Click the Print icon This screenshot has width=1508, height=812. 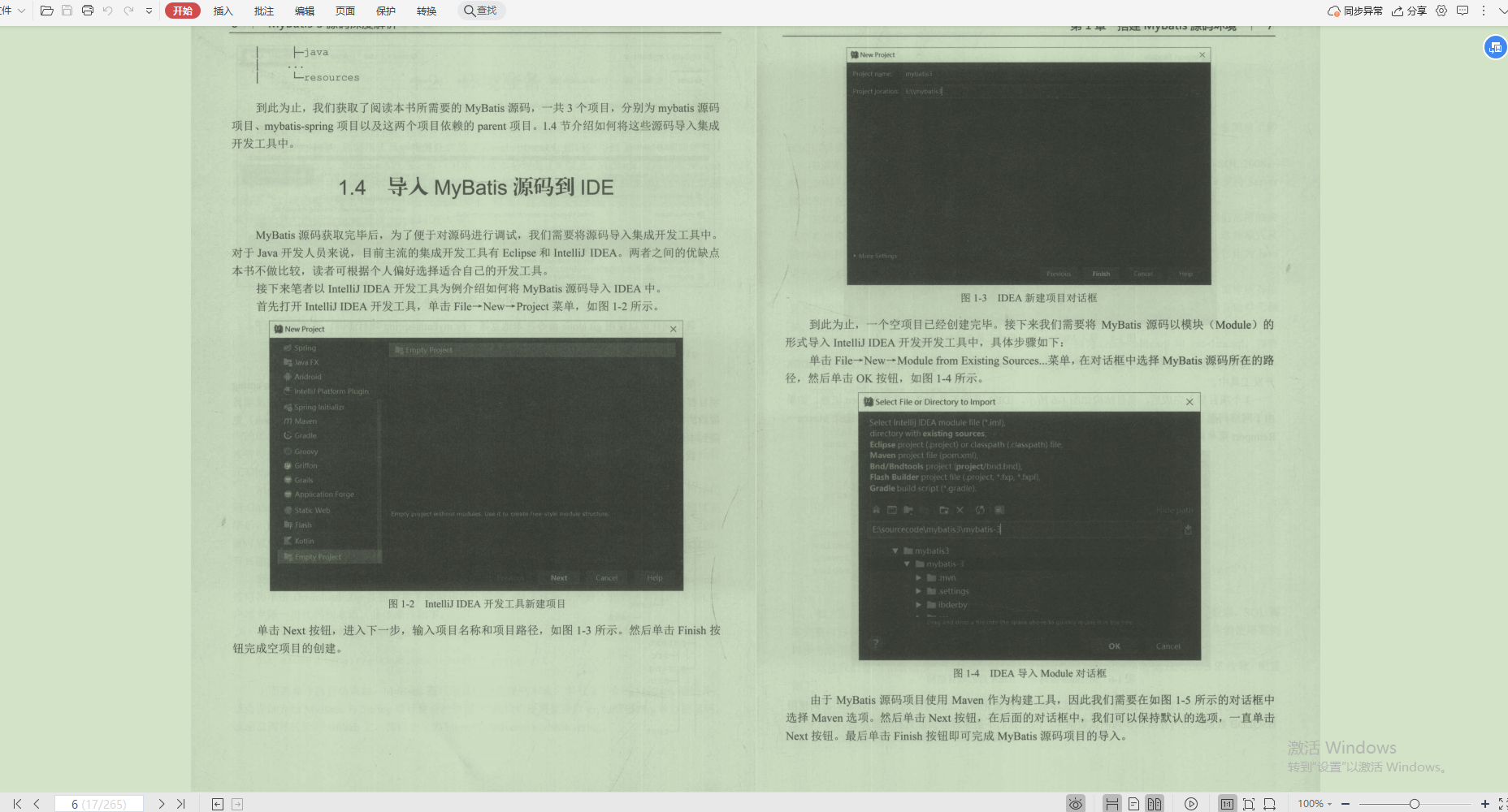[88, 11]
